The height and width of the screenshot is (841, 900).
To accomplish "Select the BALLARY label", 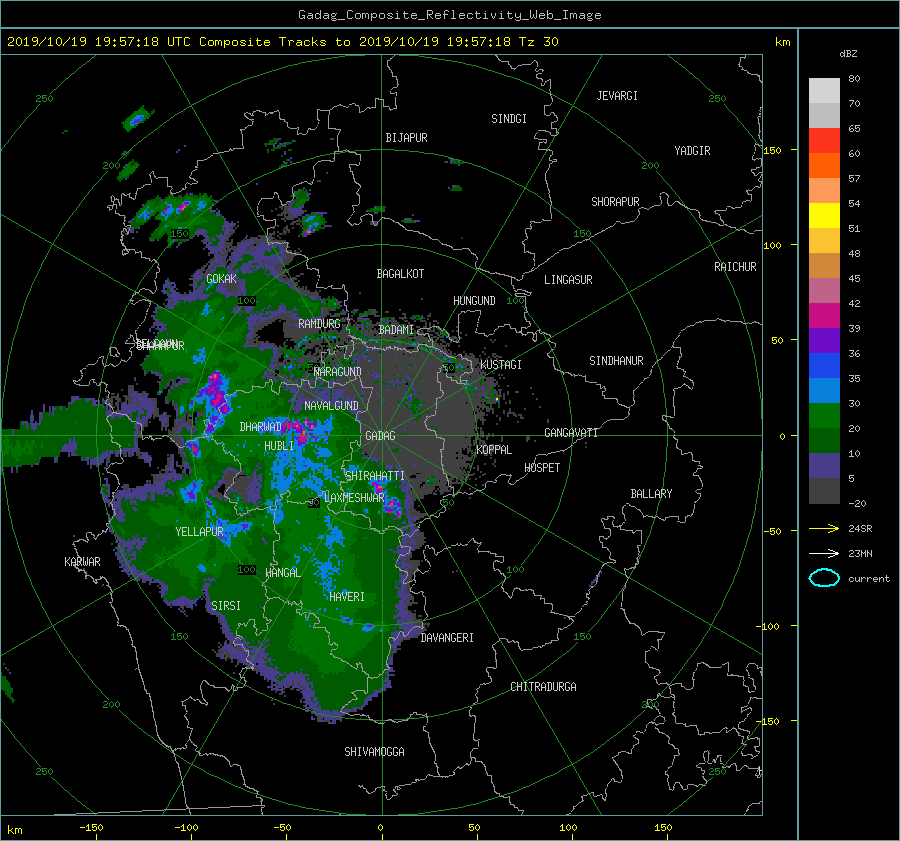I will pos(651,494).
